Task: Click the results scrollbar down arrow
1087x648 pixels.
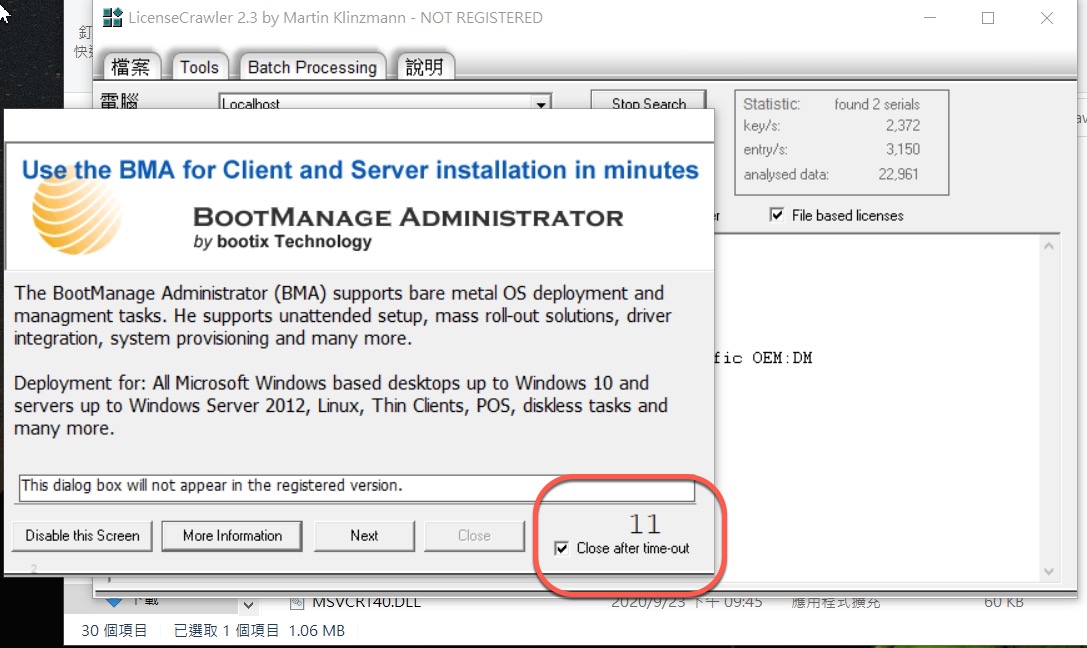Action: [x=1049, y=571]
